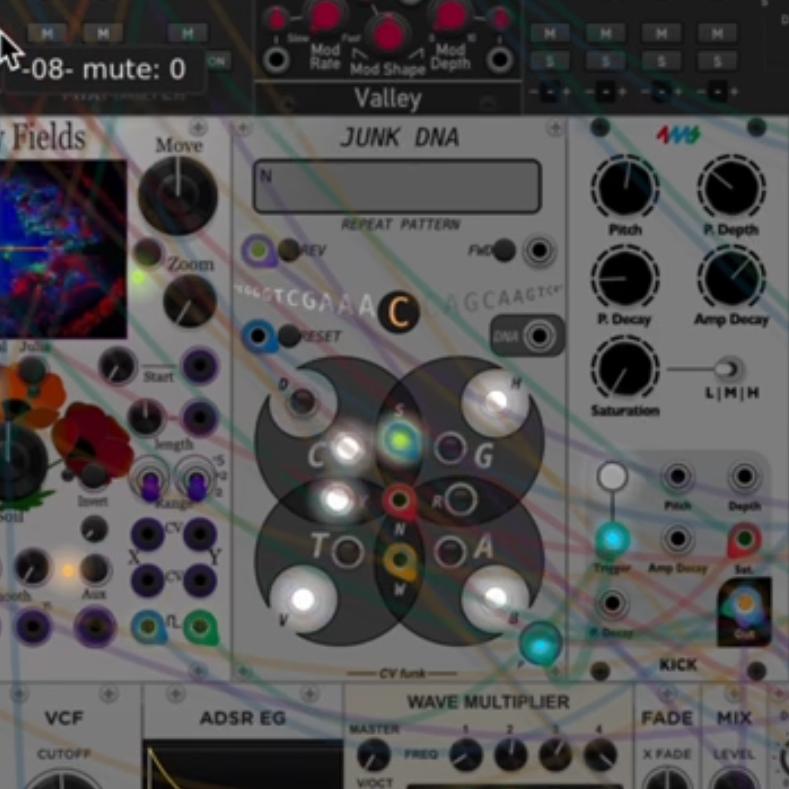Image resolution: width=789 pixels, height=789 pixels.
Task: Click the Junk DNA sequence display field
Action: 396,186
